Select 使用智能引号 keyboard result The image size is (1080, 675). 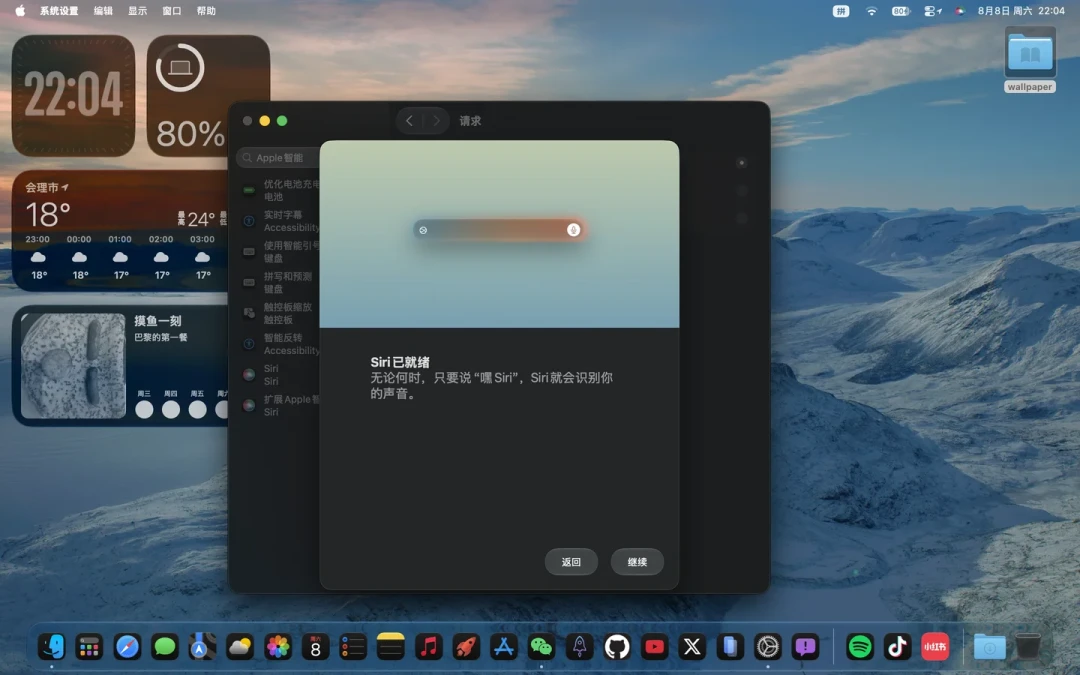[279, 251]
